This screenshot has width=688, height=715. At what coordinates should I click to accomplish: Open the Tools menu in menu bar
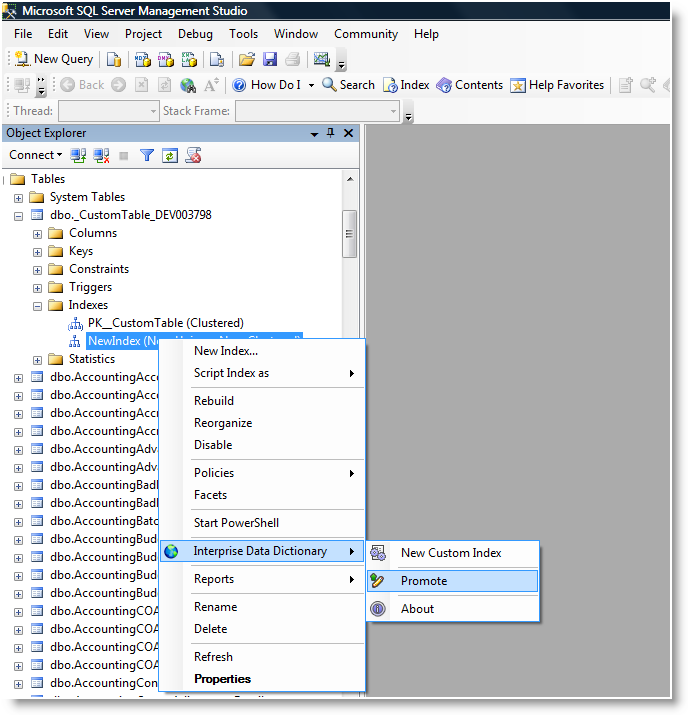(x=243, y=34)
